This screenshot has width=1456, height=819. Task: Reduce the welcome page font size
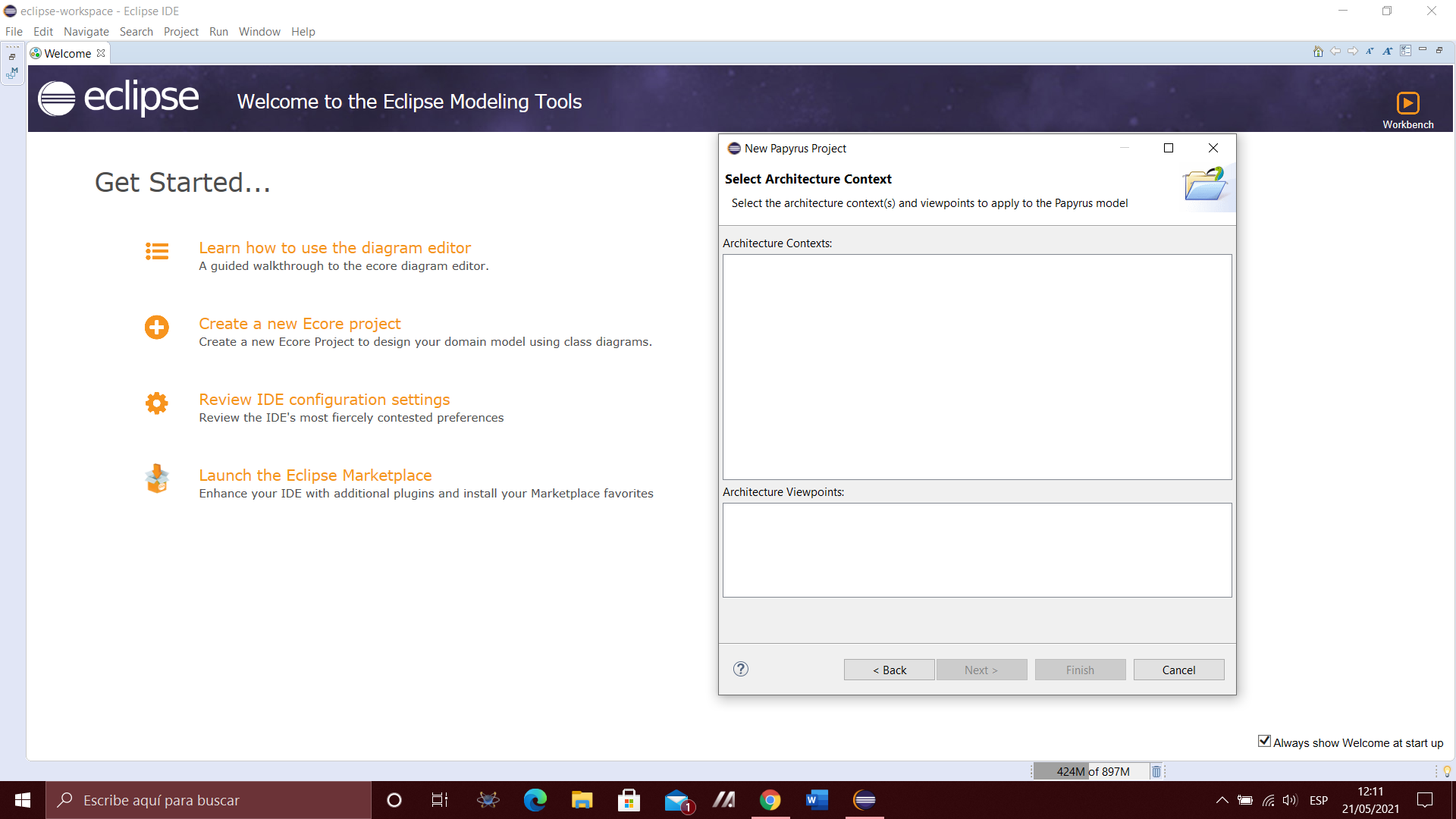click(x=1370, y=52)
